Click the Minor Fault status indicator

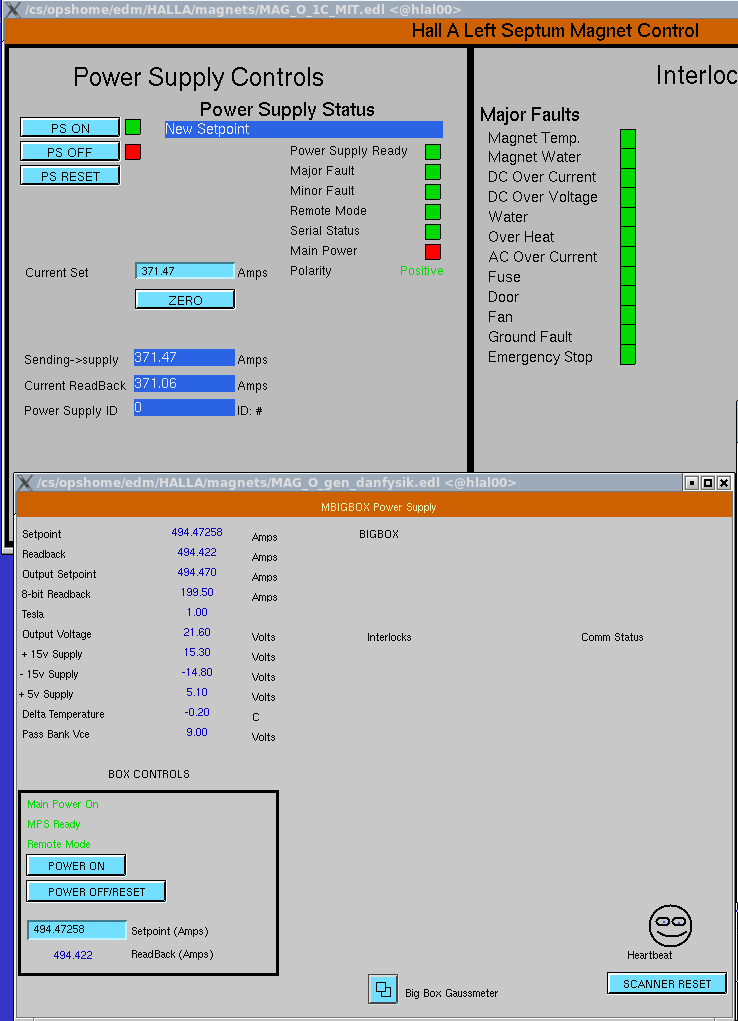click(x=433, y=191)
